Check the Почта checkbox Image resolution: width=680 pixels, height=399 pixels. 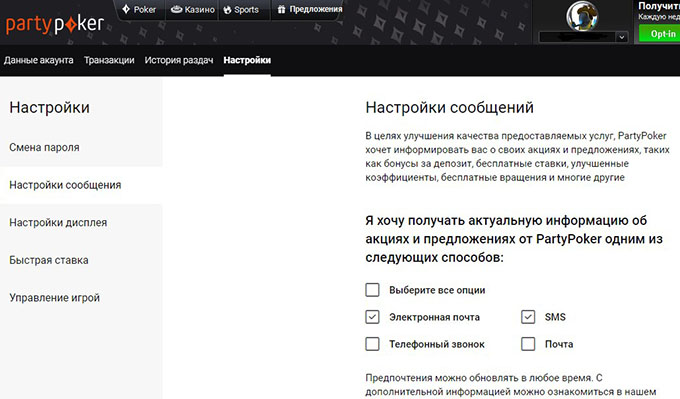tap(528, 344)
